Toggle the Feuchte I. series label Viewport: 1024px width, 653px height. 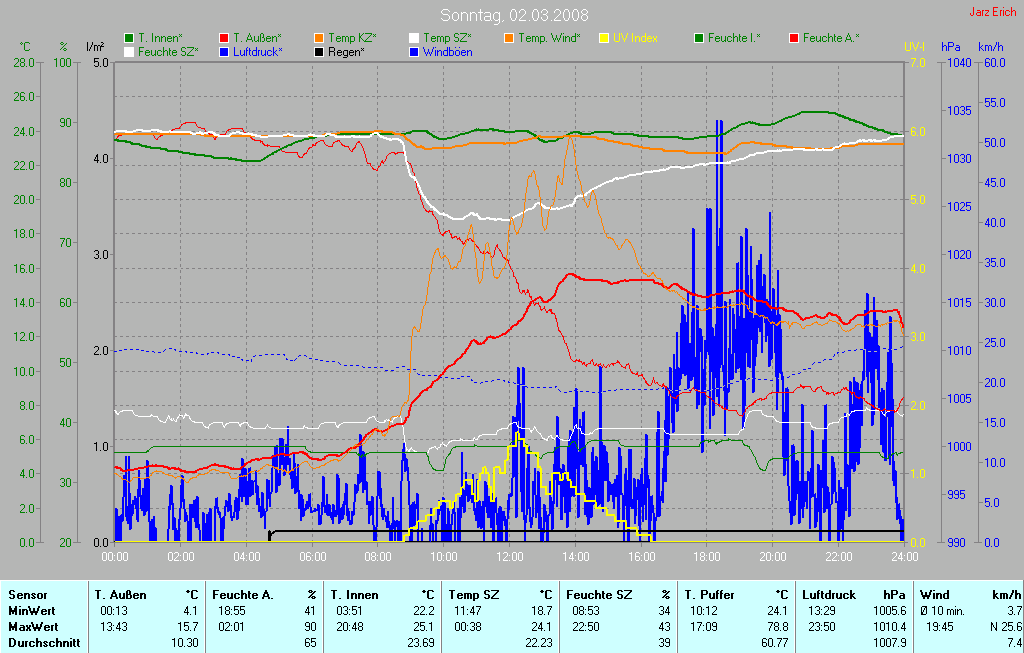[734, 38]
